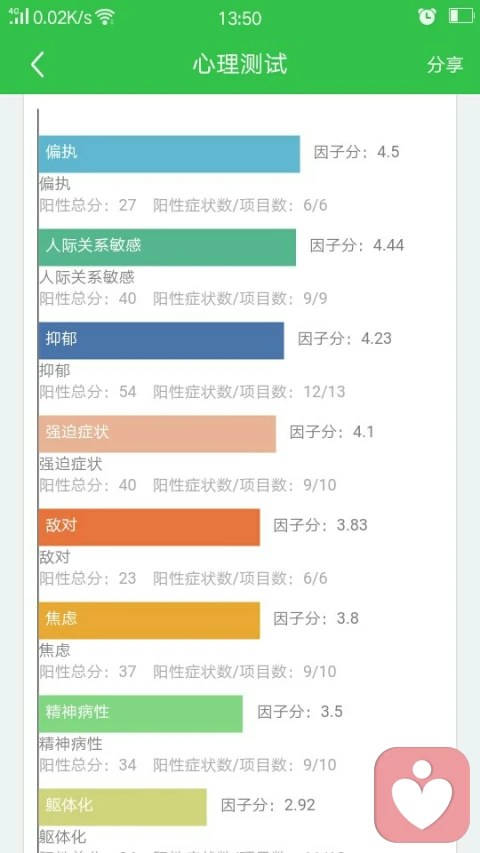Select the dark blue 抑郁 bar

pyautogui.click(x=161, y=341)
